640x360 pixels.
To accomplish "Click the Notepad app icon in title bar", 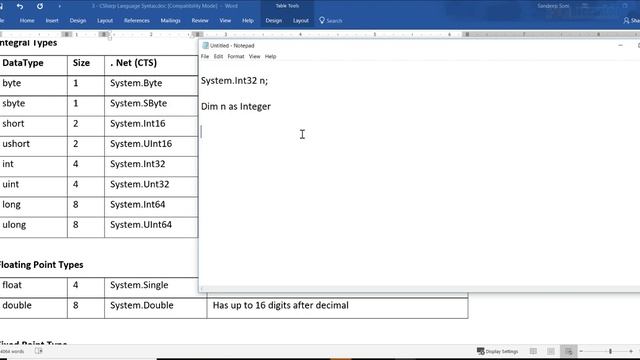I will pos(205,45).
